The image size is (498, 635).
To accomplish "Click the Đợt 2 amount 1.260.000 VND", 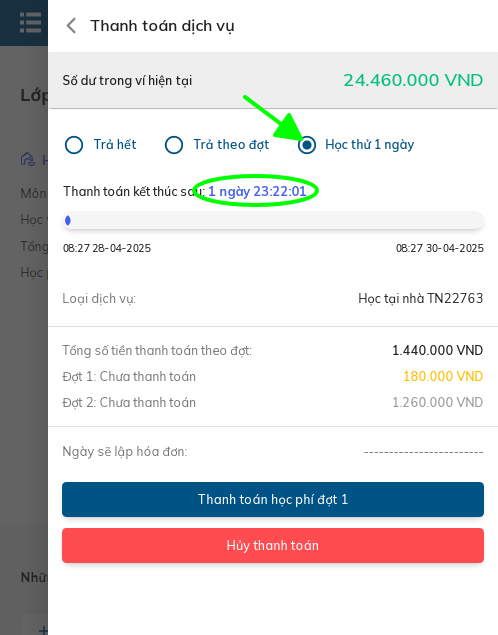I will click(x=437, y=402).
